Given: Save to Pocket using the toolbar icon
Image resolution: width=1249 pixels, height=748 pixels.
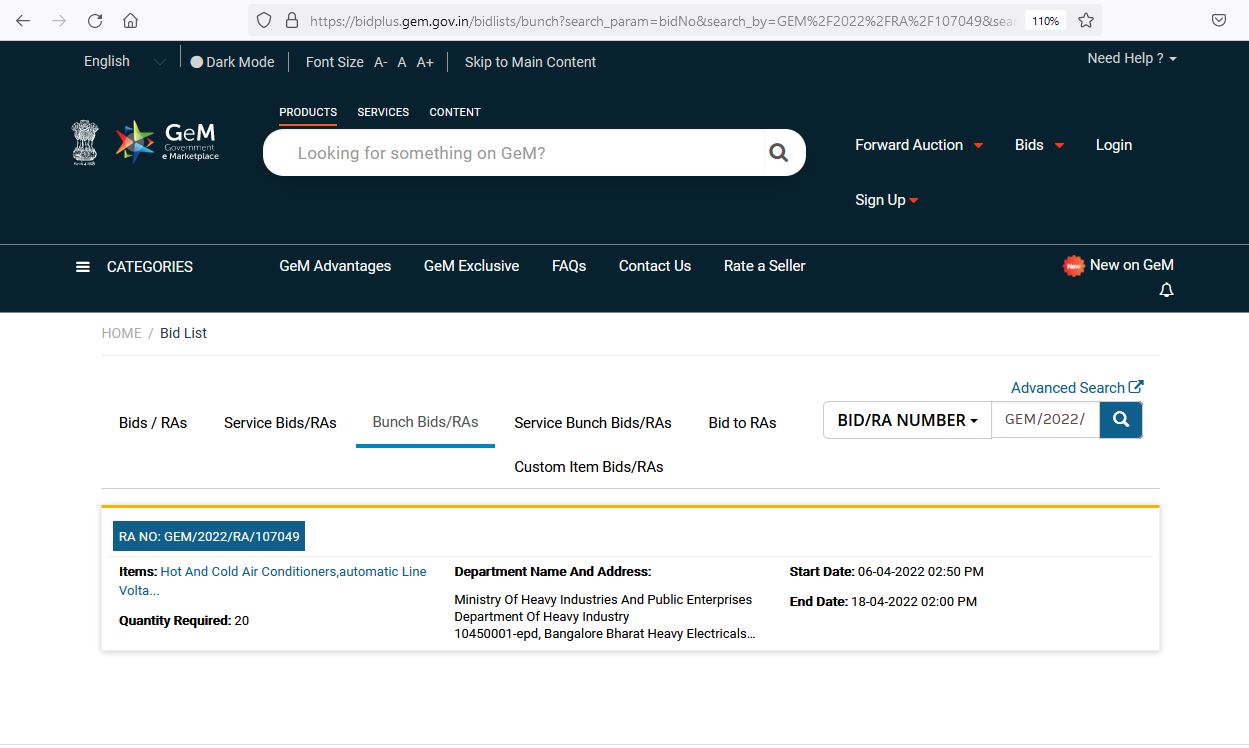Looking at the screenshot, I should pos(1219,20).
